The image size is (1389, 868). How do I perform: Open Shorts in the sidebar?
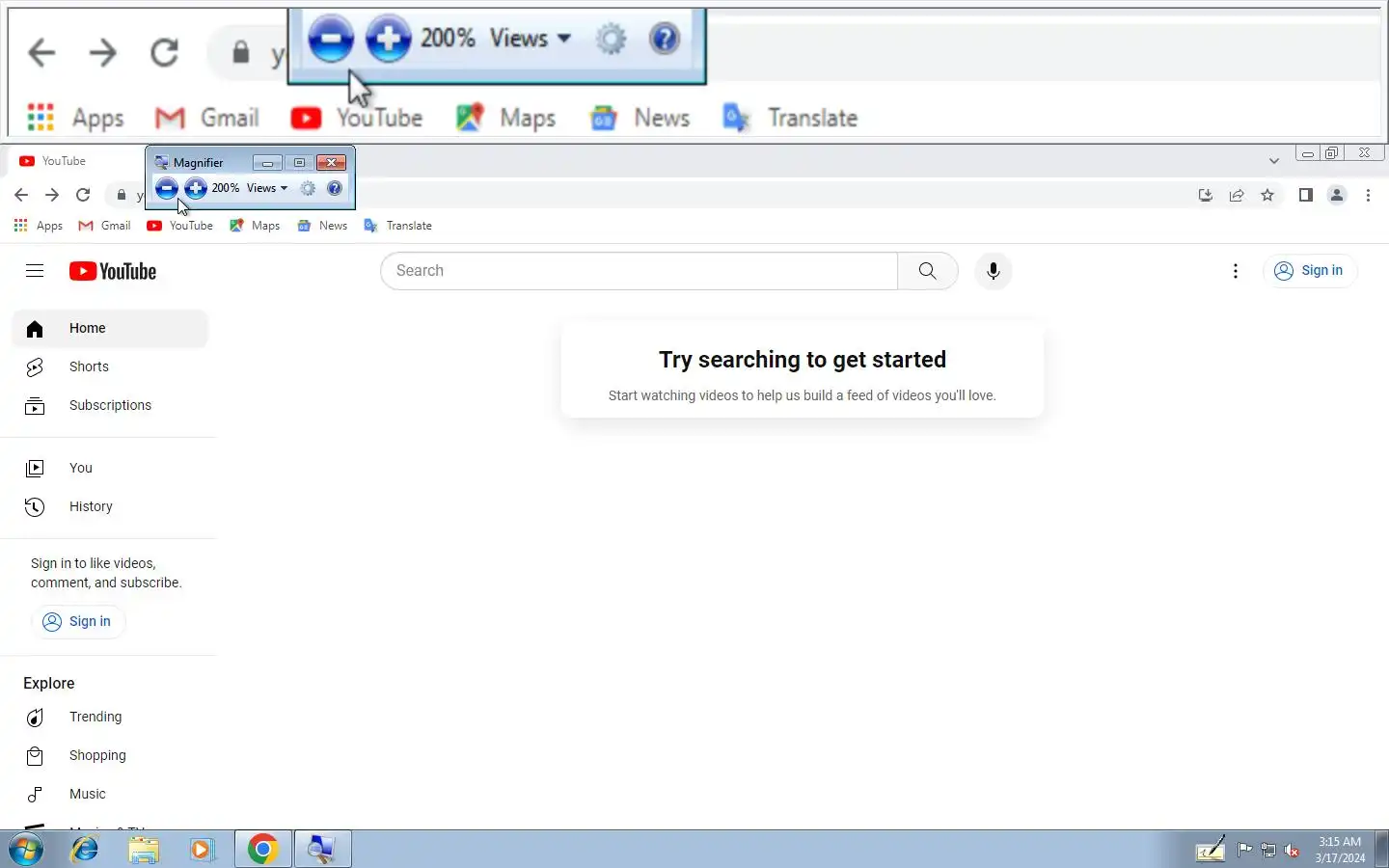pos(110,366)
